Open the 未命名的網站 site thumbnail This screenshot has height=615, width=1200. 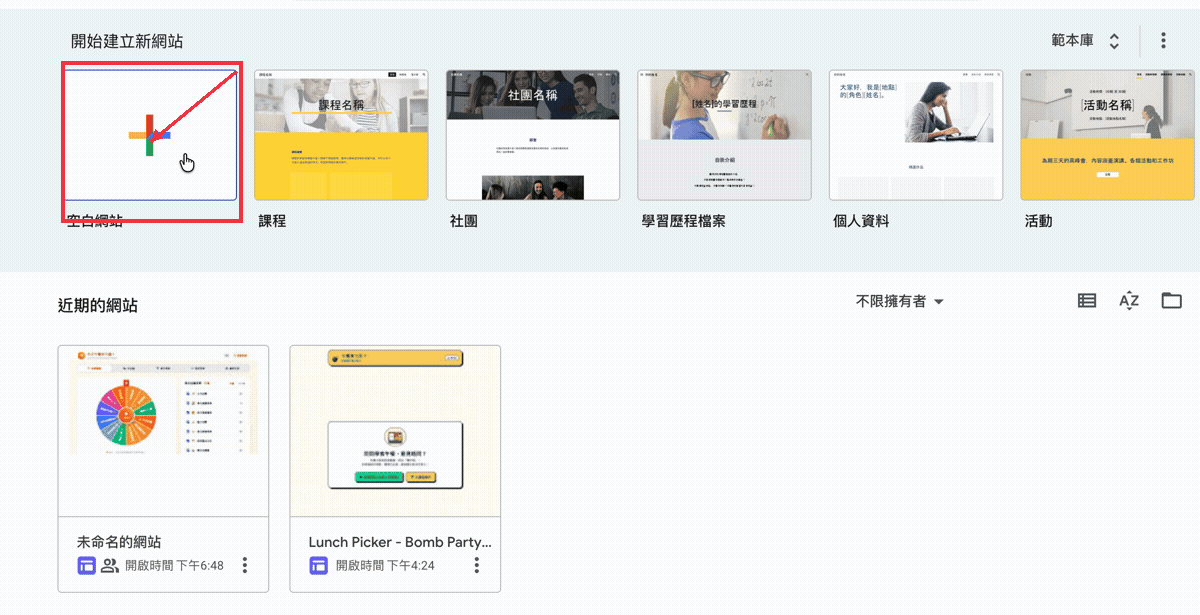163,431
